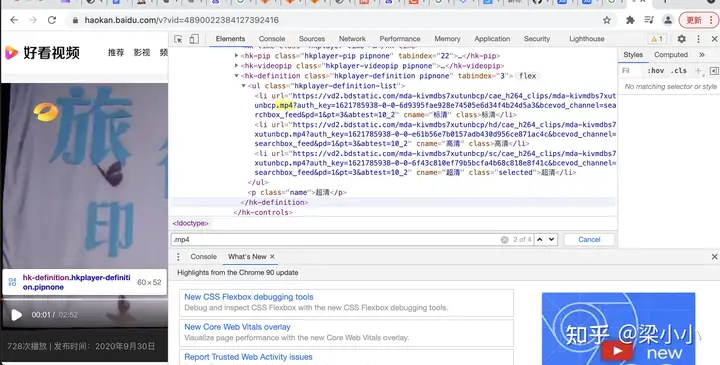Click 推荐 in the site navigation

coord(116,53)
